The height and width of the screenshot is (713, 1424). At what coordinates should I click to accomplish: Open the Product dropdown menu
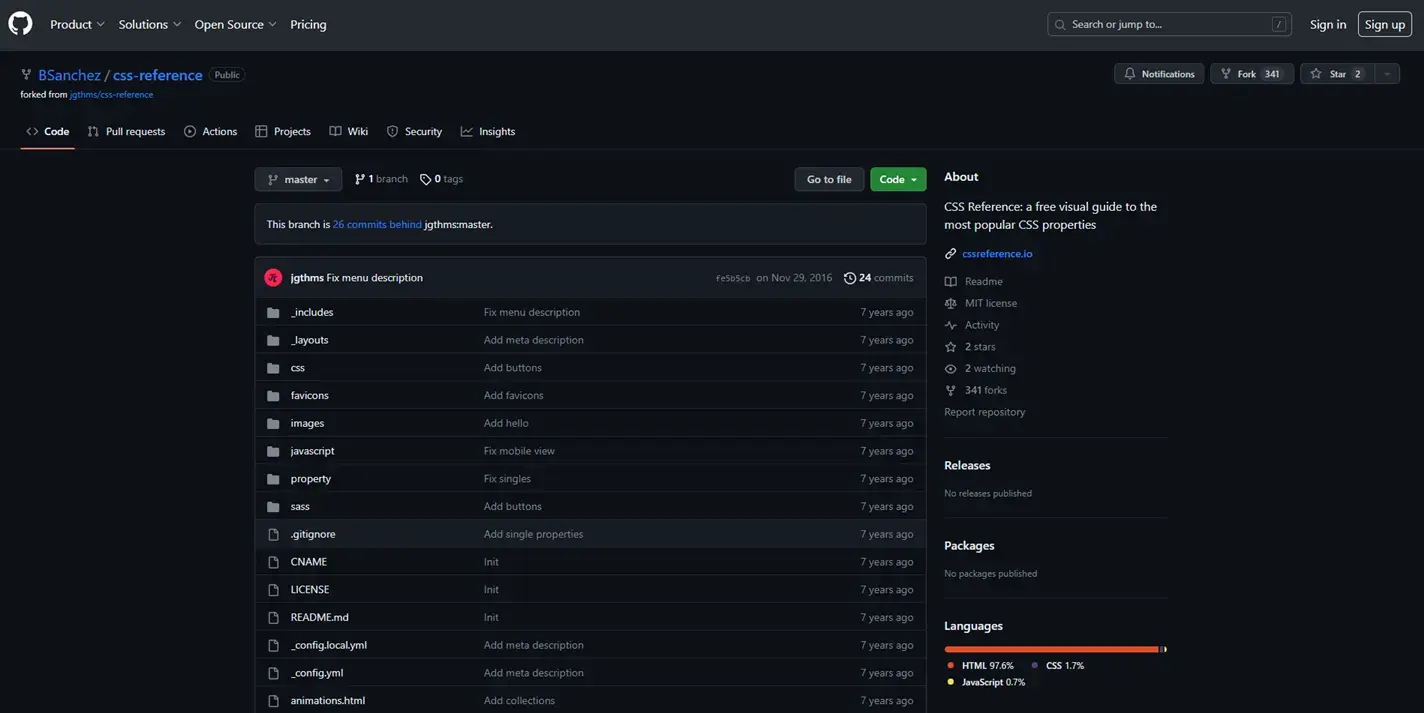(77, 24)
